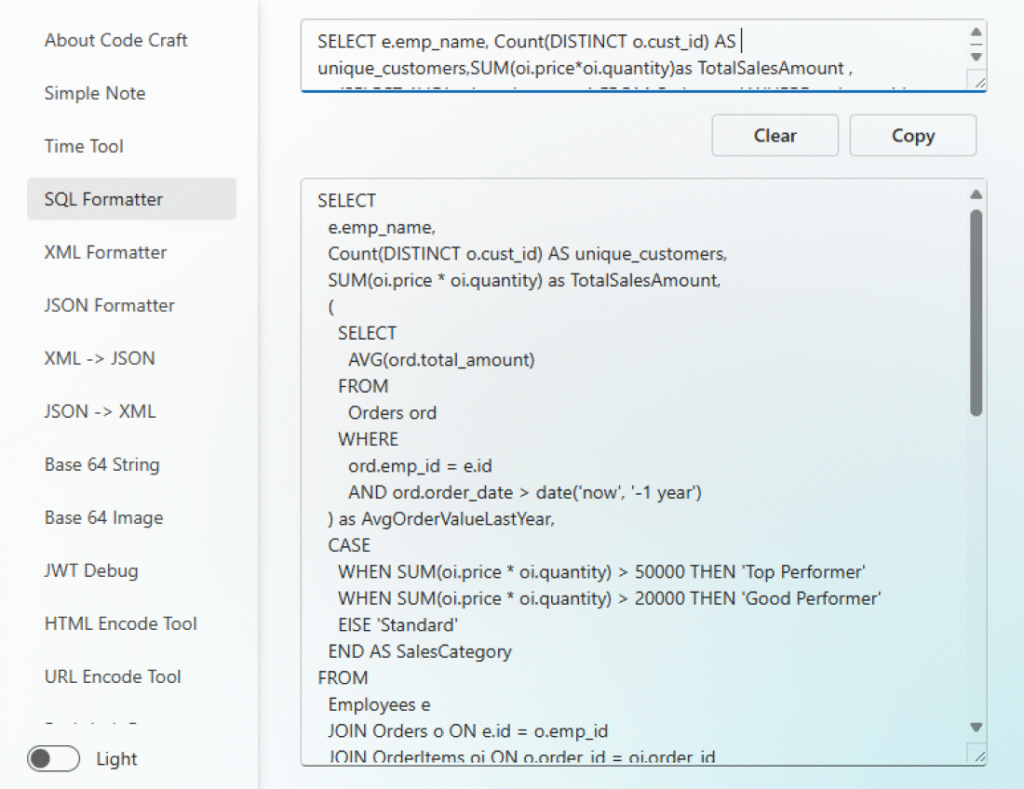Open the JSON -> XML converter

(x=99, y=411)
